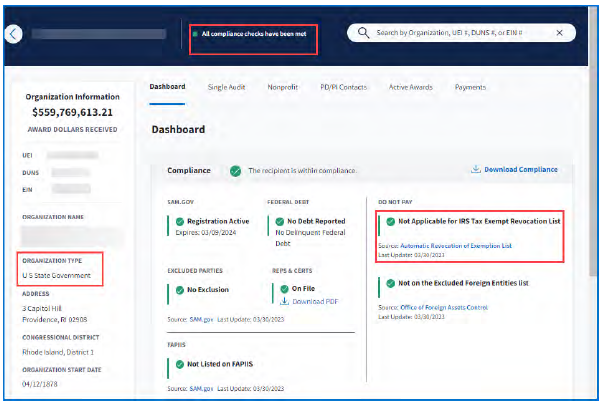This screenshot has height=402, width=601.
Task: Go to the PD/PI Contacts tab
Action: click(343, 87)
